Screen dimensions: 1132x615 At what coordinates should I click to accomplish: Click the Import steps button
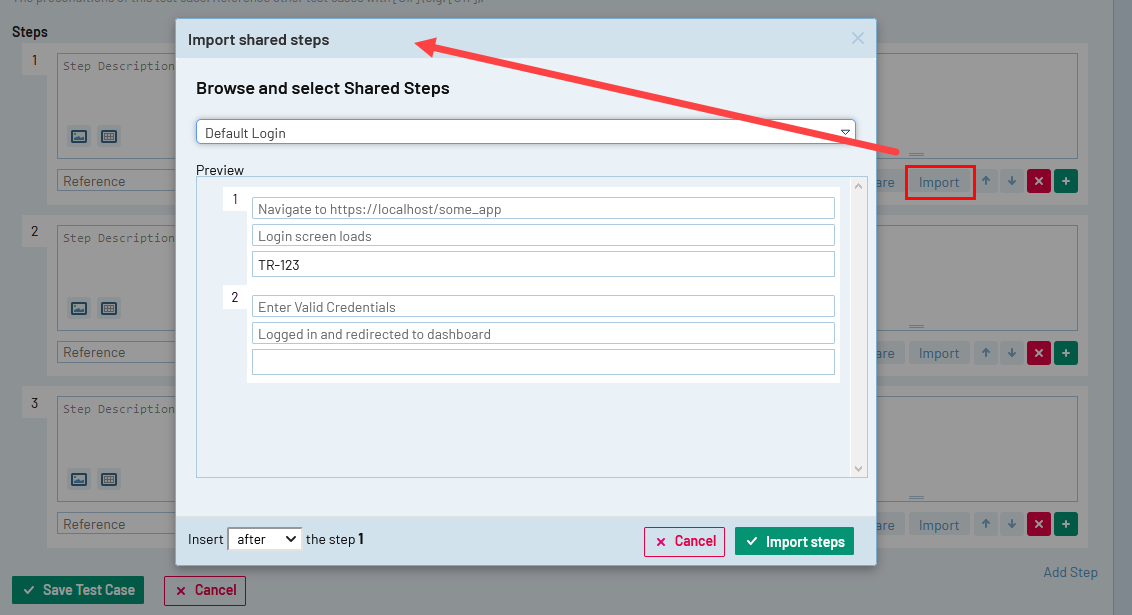click(794, 541)
